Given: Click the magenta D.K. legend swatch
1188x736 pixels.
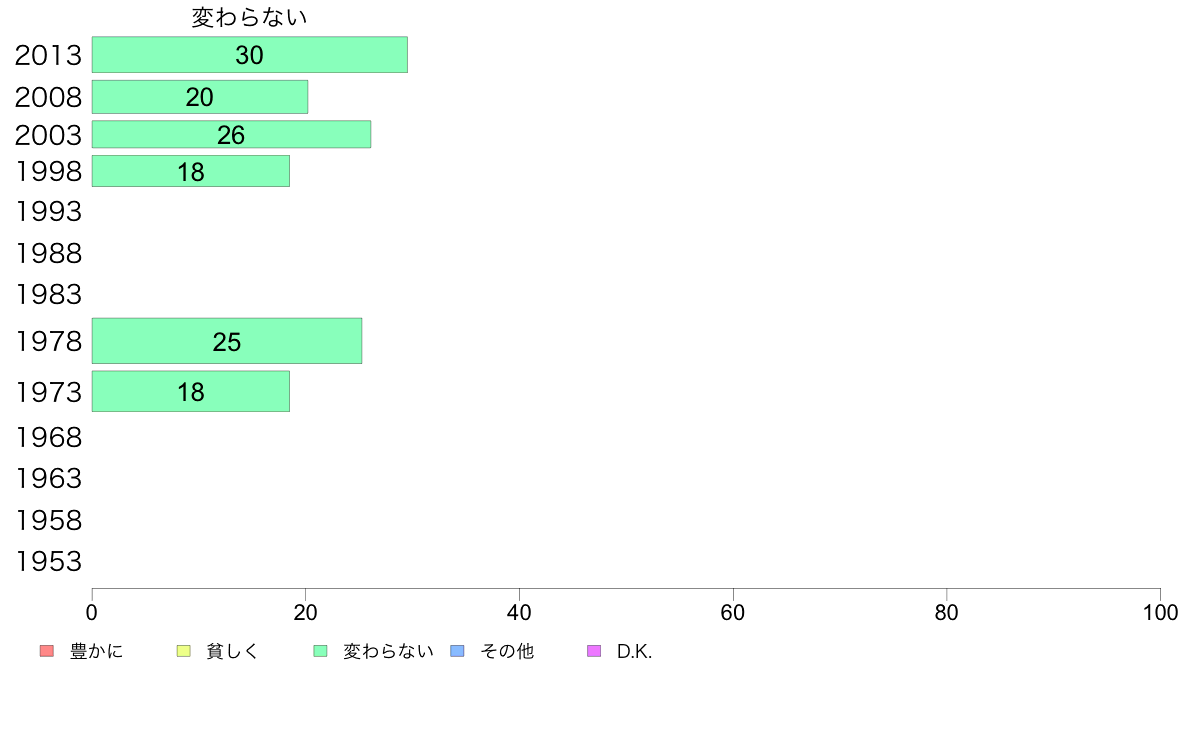Looking at the screenshot, I should [x=594, y=651].
